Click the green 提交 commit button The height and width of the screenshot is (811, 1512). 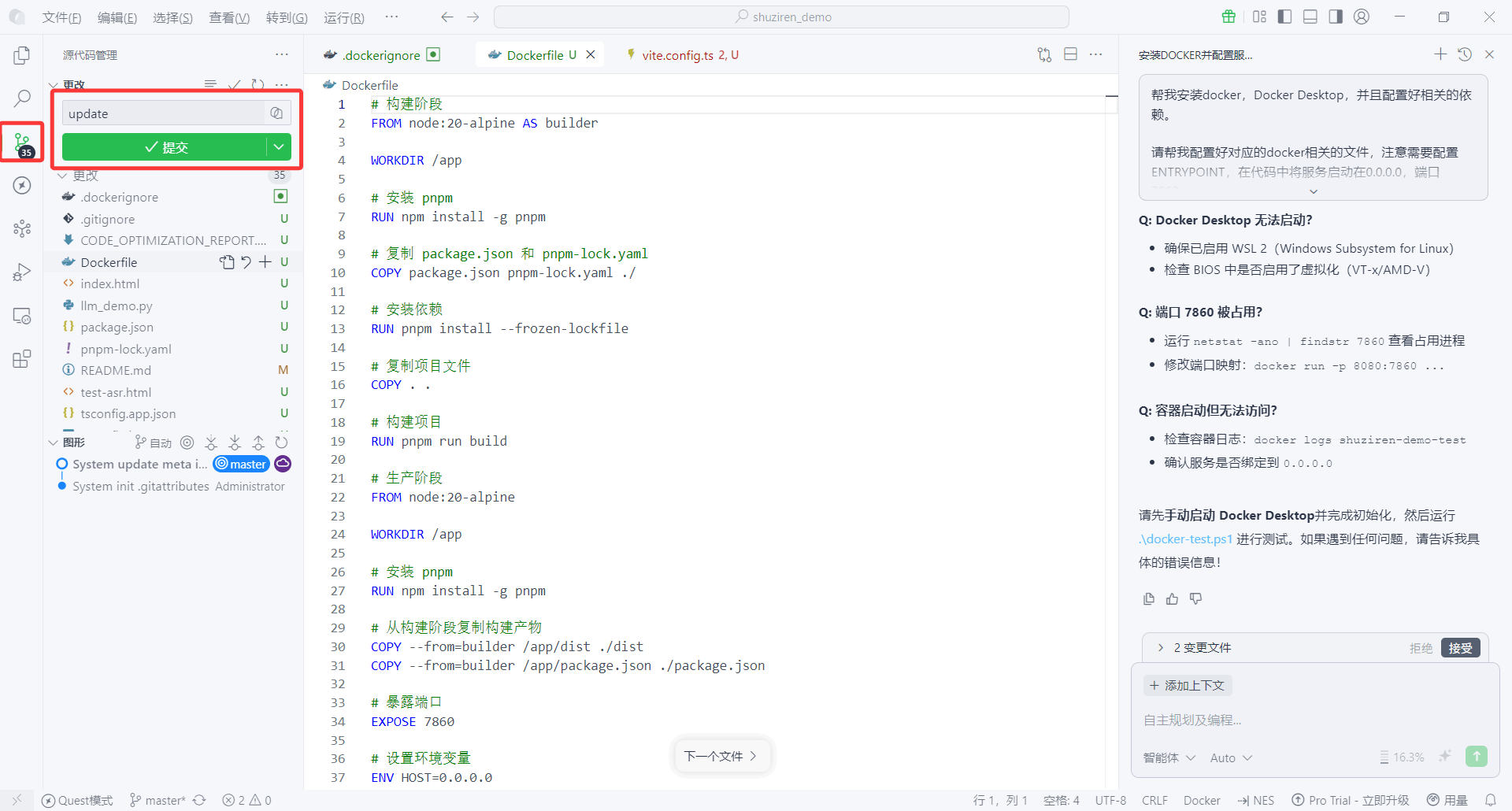[x=165, y=147]
